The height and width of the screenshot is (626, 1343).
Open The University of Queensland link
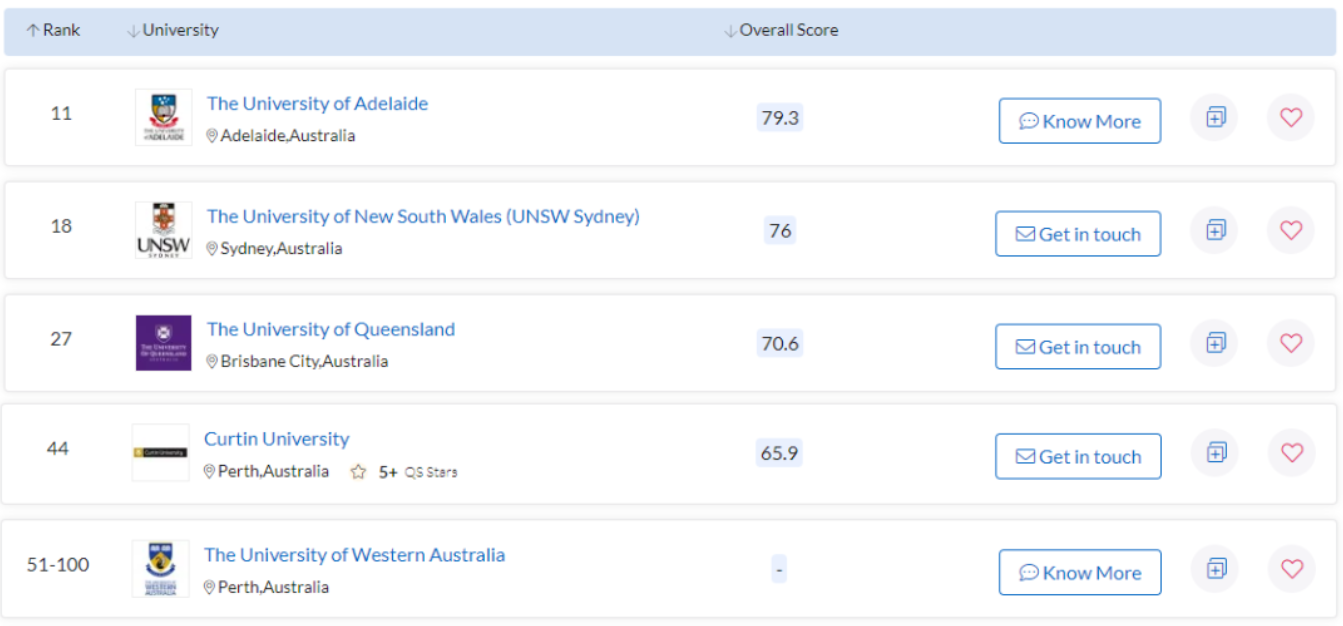point(330,329)
